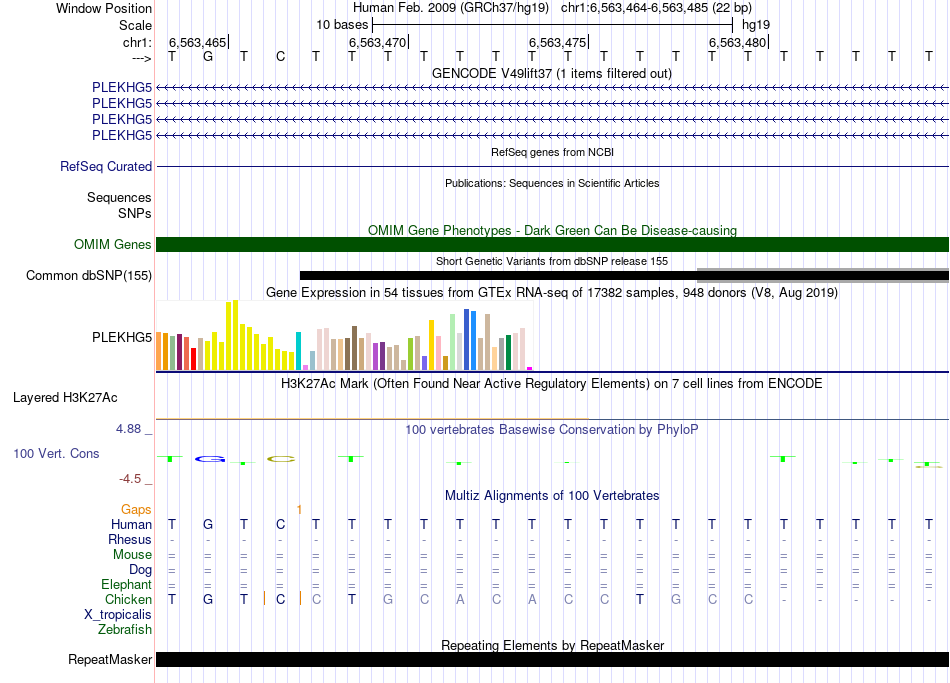Open 100 vertebrates Basewise Conservation by PhyloP title
The image size is (950, 683).
(x=552, y=430)
